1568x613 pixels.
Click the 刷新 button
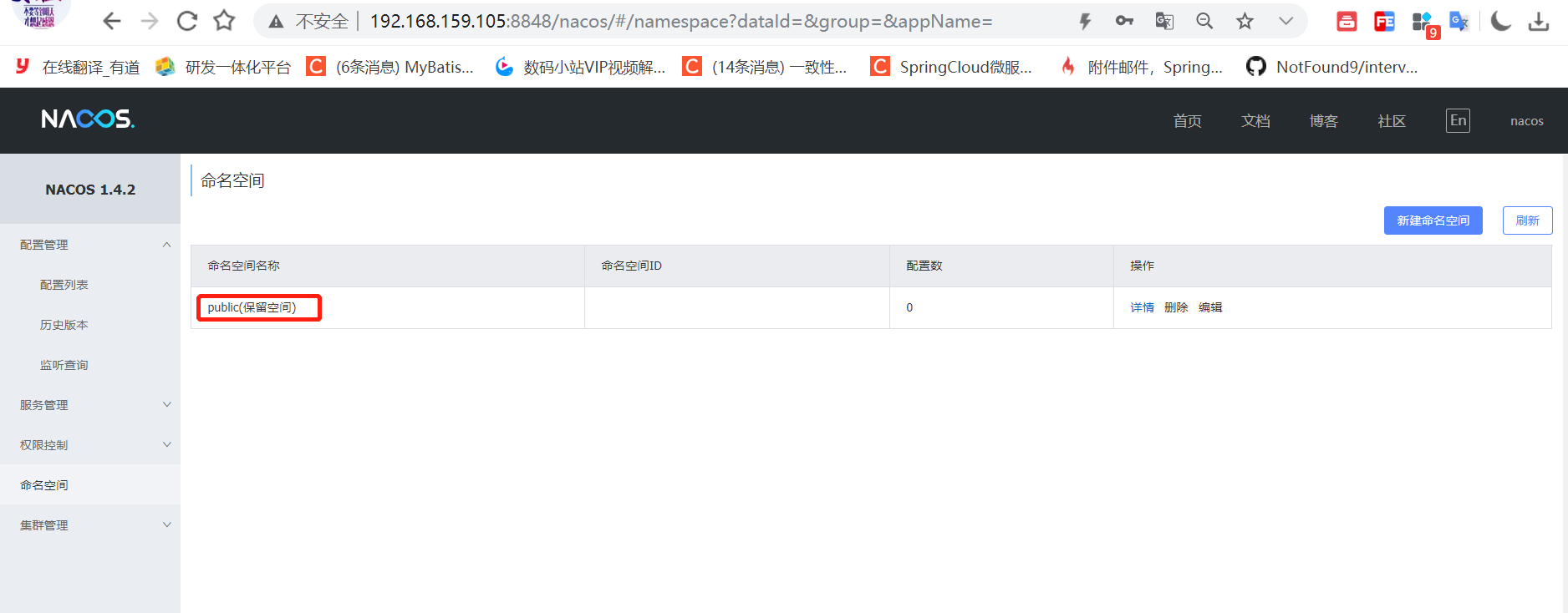click(x=1527, y=220)
